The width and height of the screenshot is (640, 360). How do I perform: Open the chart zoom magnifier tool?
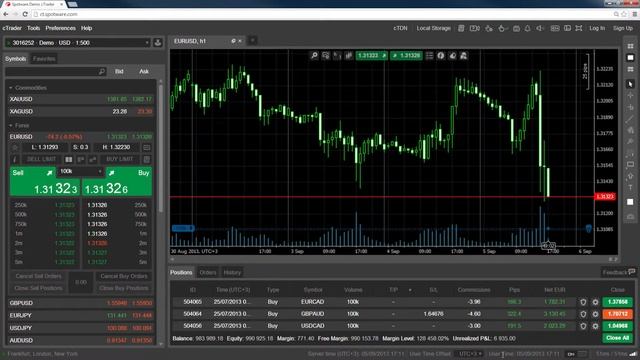pyautogui.click(x=314, y=56)
